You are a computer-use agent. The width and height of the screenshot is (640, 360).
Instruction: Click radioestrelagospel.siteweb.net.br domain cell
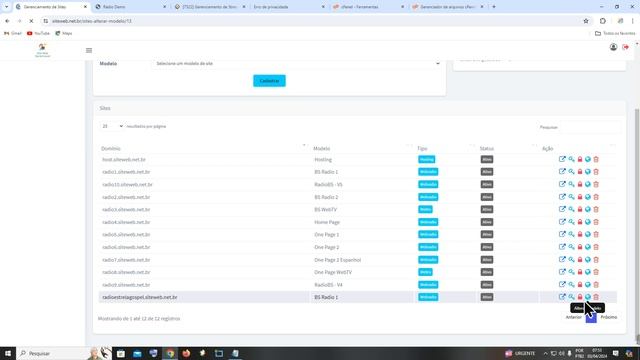tap(204, 297)
